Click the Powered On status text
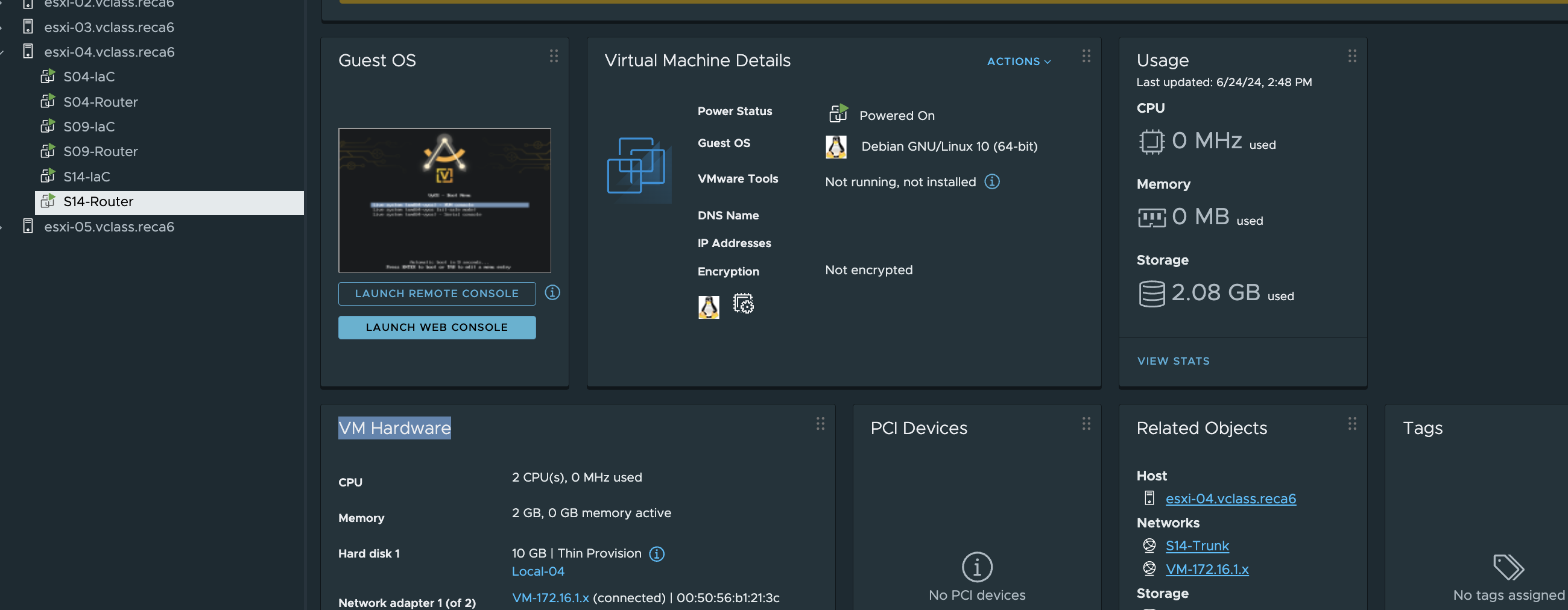Image resolution: width=1568 pixels, height=610 pixels. 897,115
